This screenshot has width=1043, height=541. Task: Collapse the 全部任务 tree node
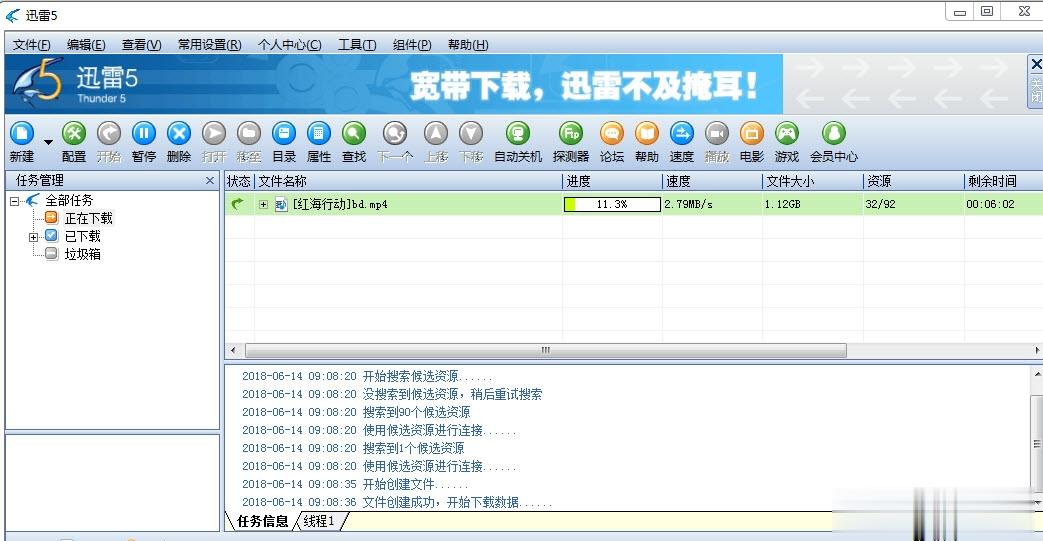[x=15, y=200]
